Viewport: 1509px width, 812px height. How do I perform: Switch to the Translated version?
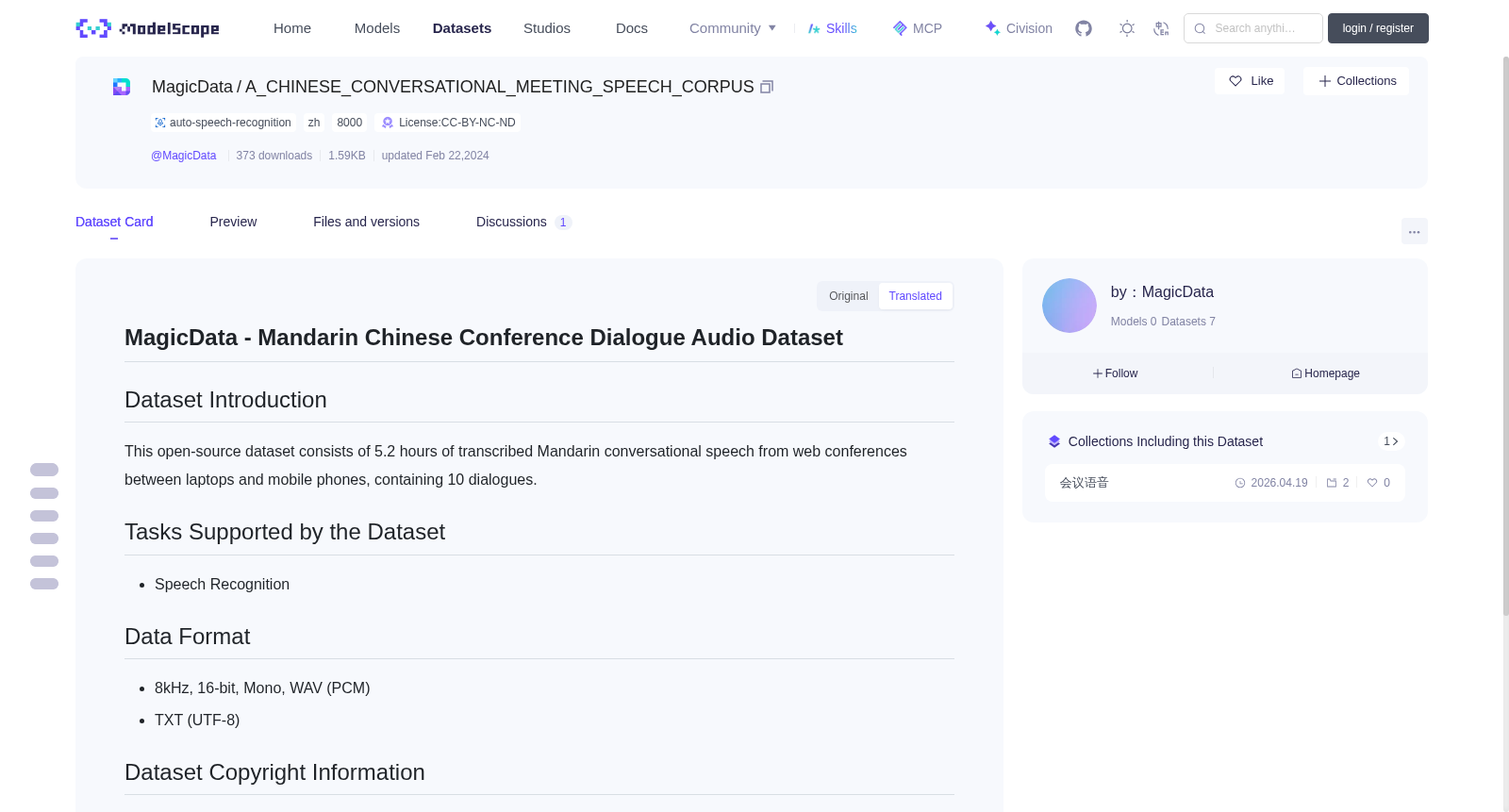(915, 296)
